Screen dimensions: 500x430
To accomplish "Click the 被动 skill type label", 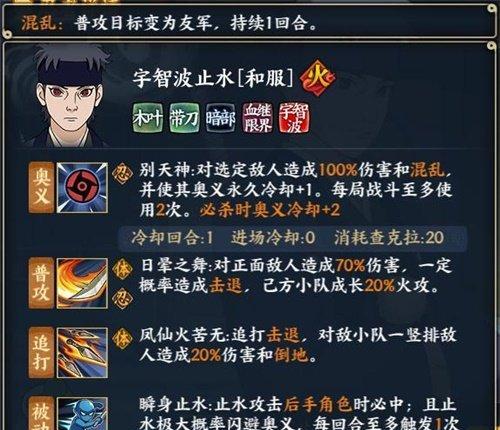I will [x=41, y=413].
